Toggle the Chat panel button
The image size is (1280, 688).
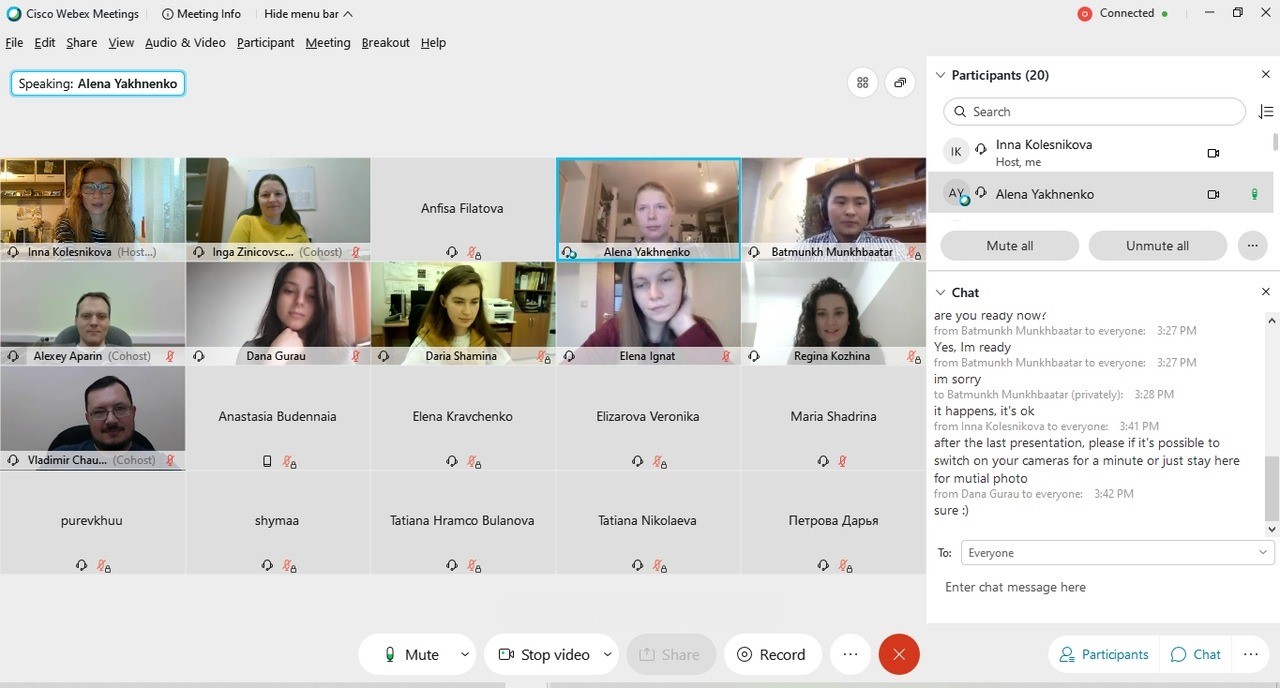point(1196,654)
